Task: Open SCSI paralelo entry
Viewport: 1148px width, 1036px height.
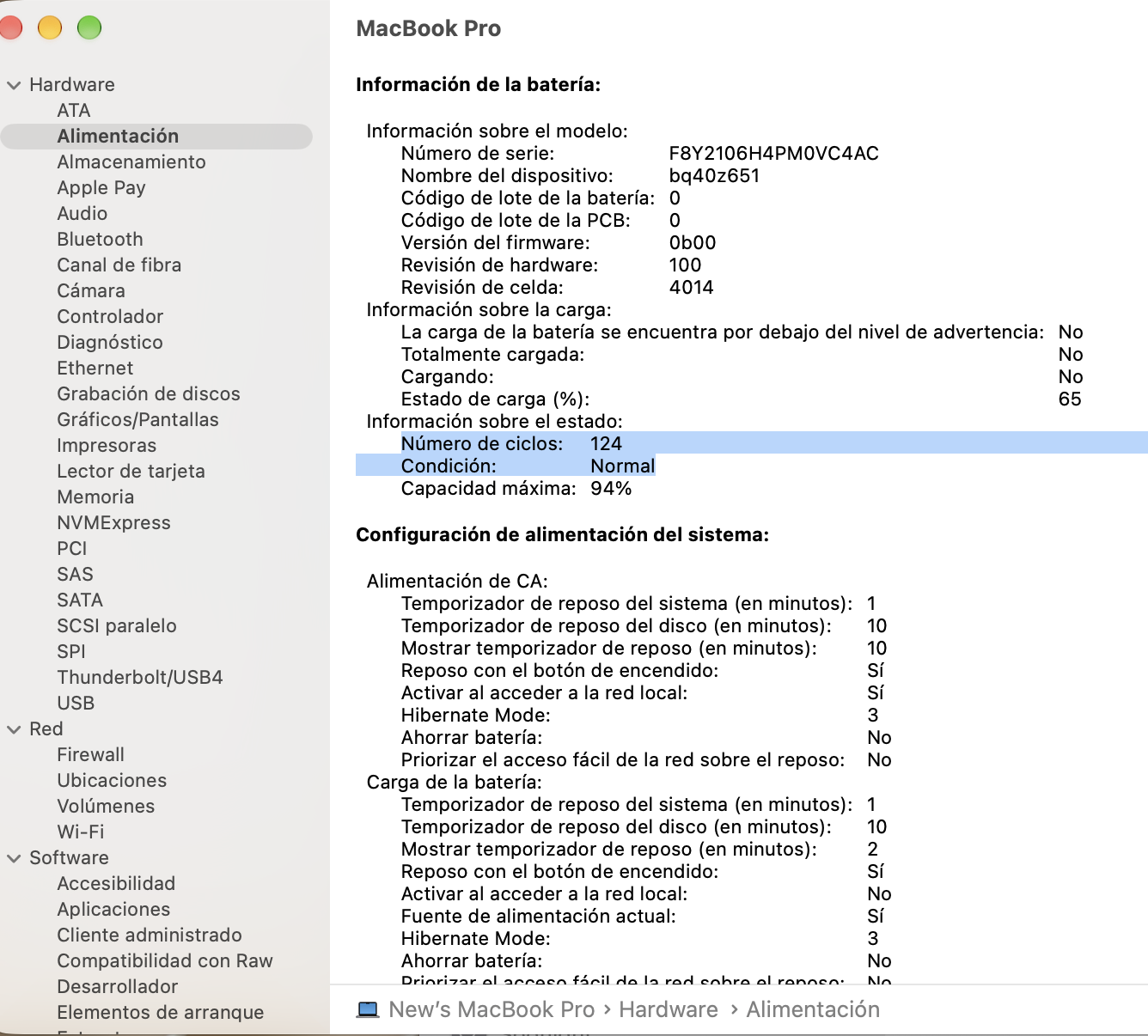Action: (117, 625)
